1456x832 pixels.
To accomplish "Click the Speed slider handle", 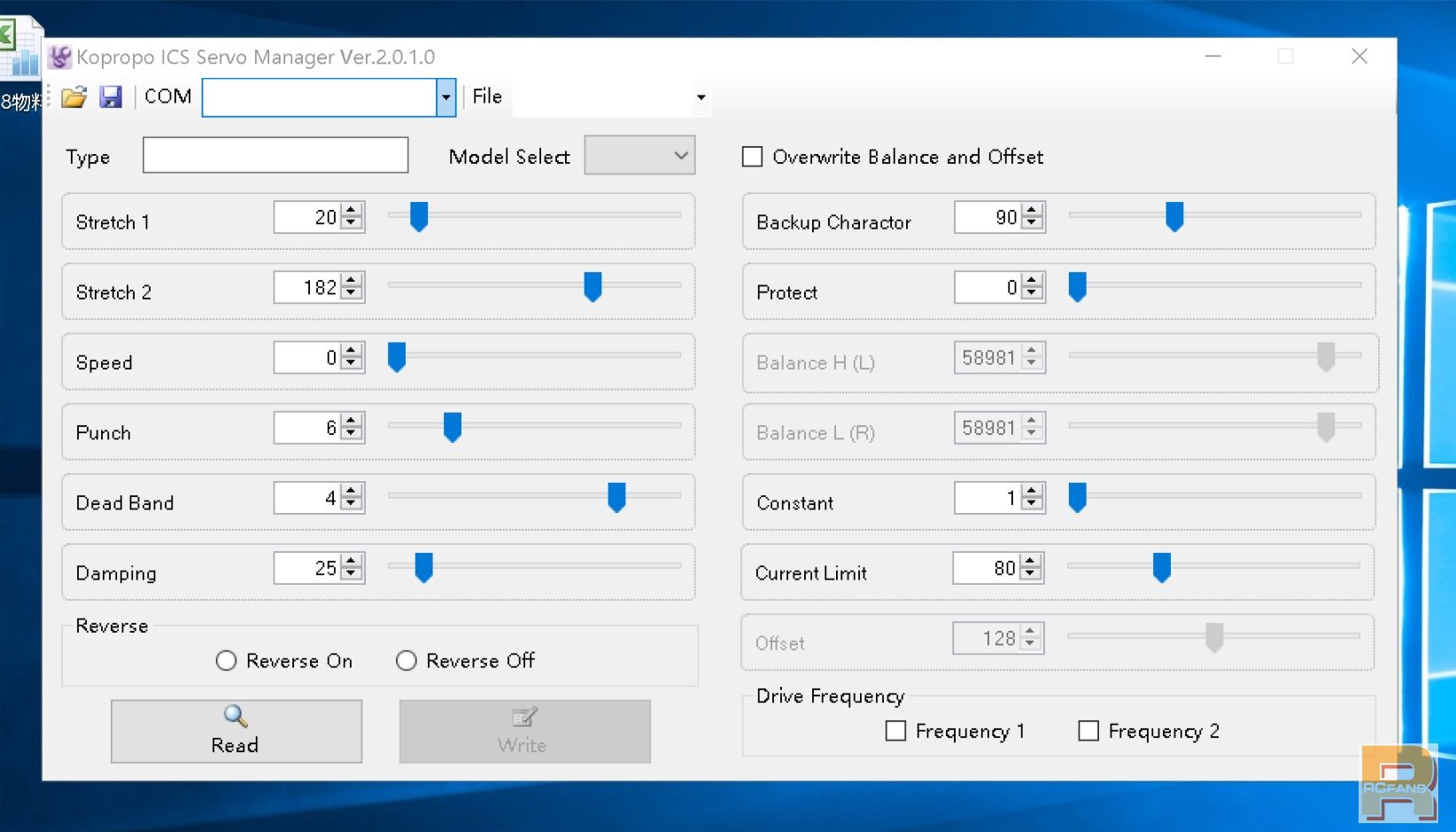I will tap(397, 356).
